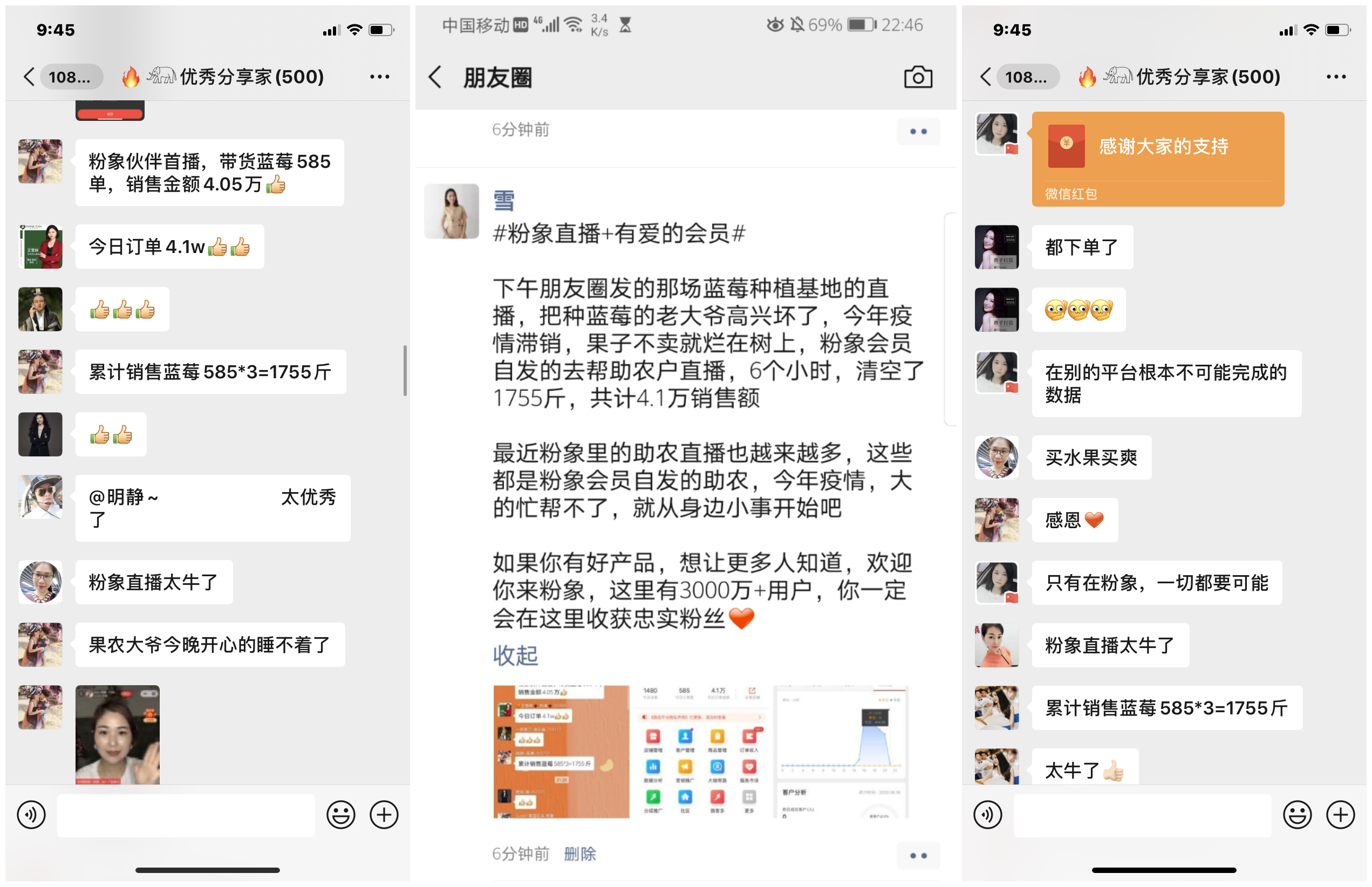Image resolution: width=1372 pixels, height=887 pixels.
Task: Tap camera icon in 朋友圈 header
Action: (918, 77)
